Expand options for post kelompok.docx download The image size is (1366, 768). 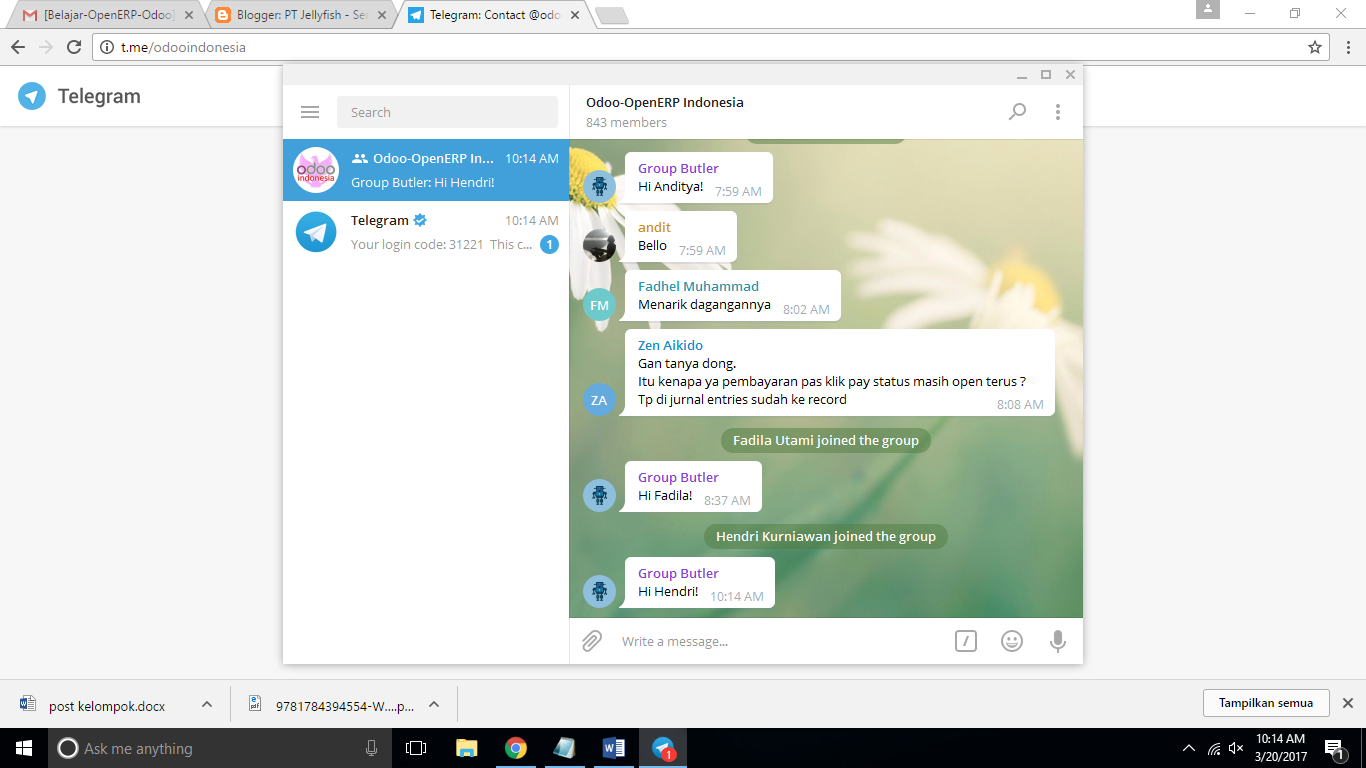pyautogui.click(x=207, y=704)
